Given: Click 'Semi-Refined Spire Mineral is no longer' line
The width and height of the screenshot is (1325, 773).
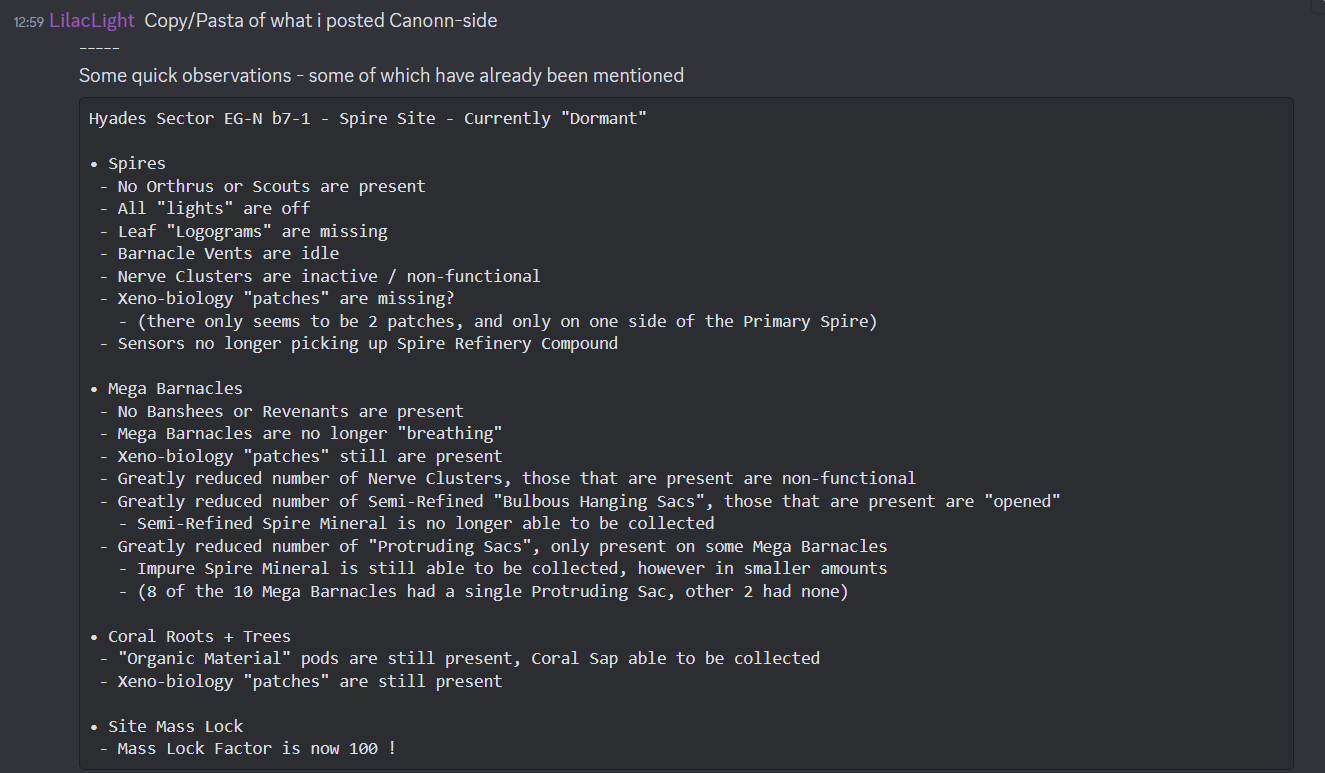Looking at the screenshot, I should tap(416, 523).
